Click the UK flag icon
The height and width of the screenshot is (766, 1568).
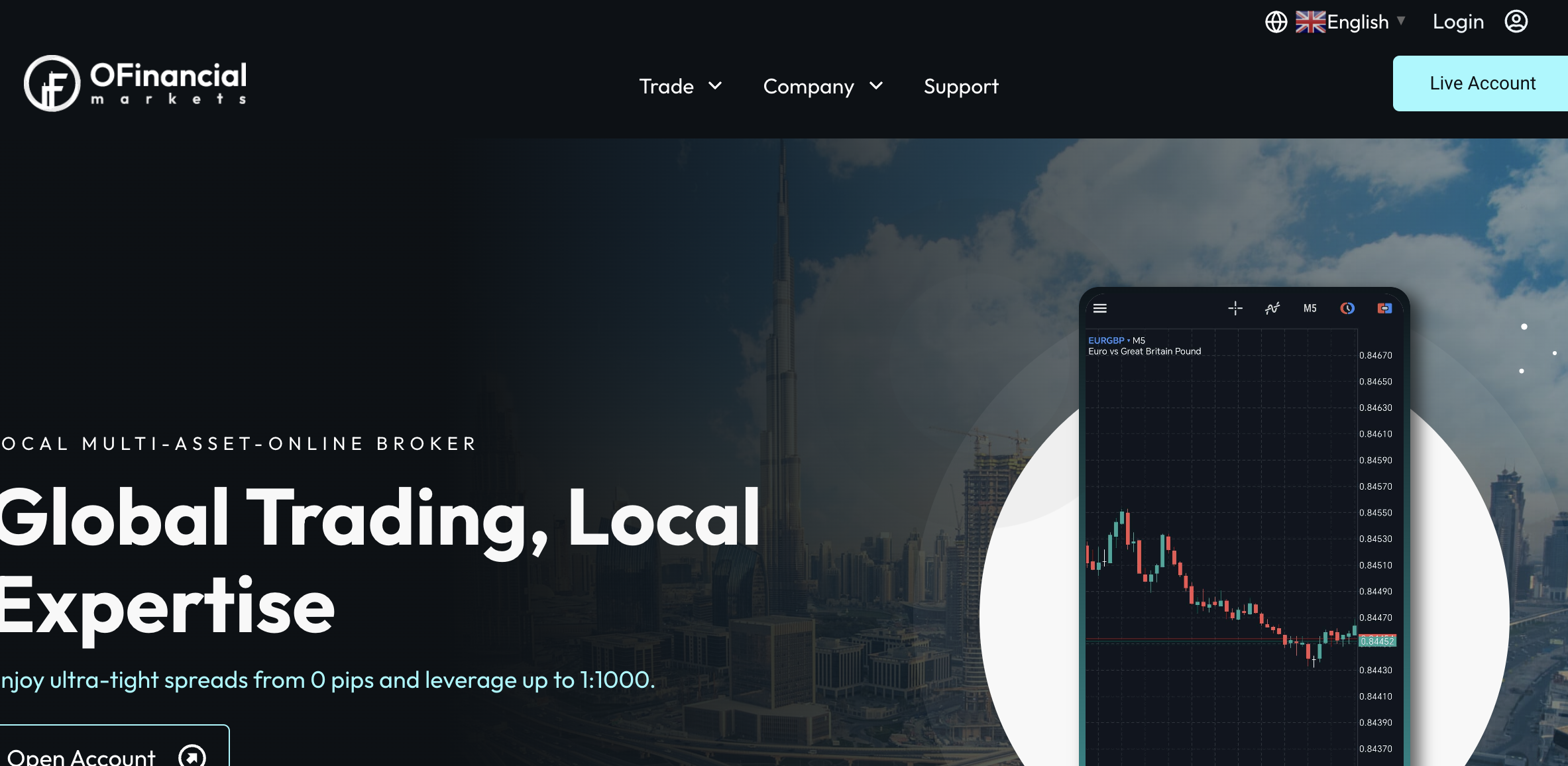(1311, 22)
